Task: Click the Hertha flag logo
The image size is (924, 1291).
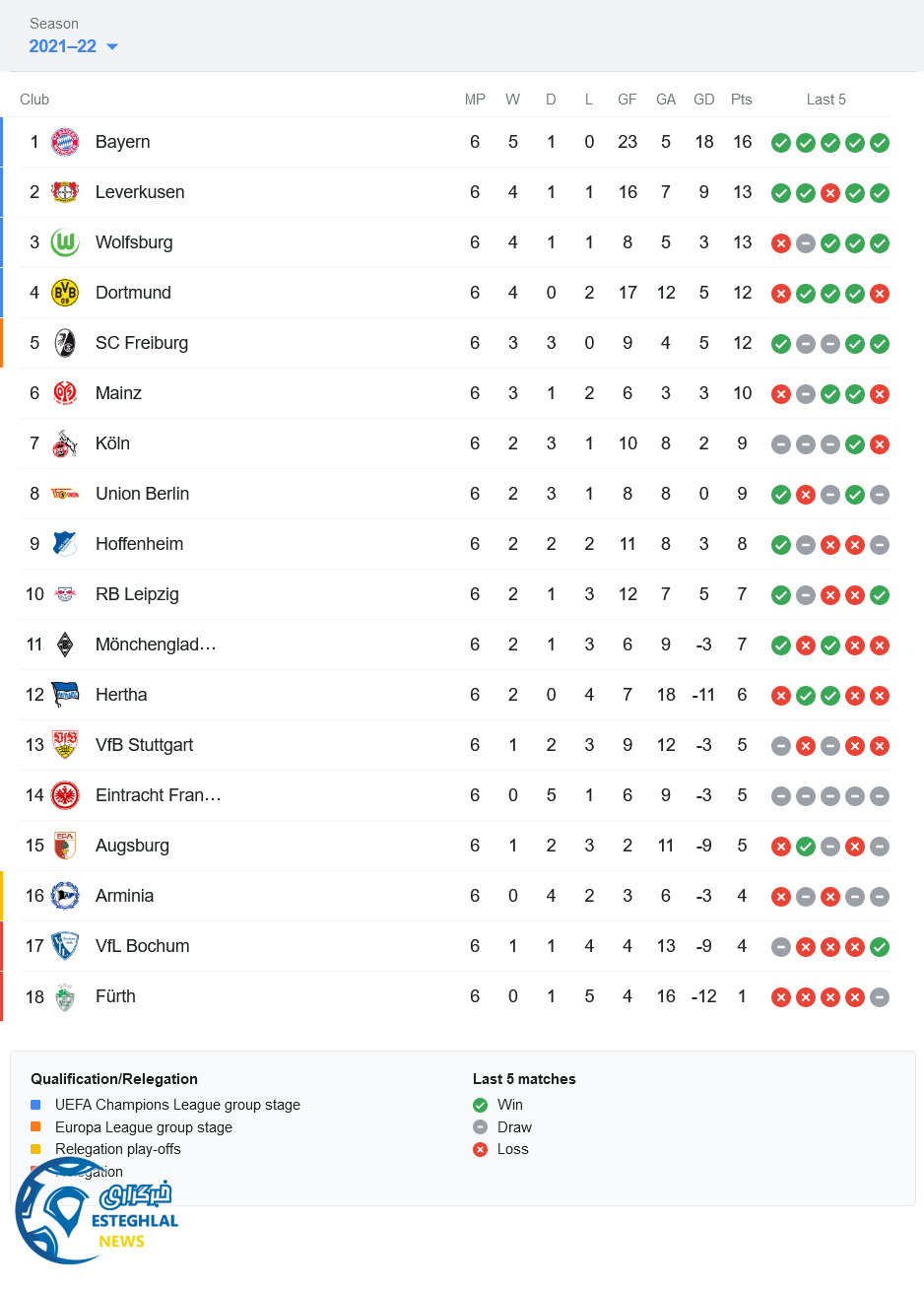Action: tap(65, 695)
